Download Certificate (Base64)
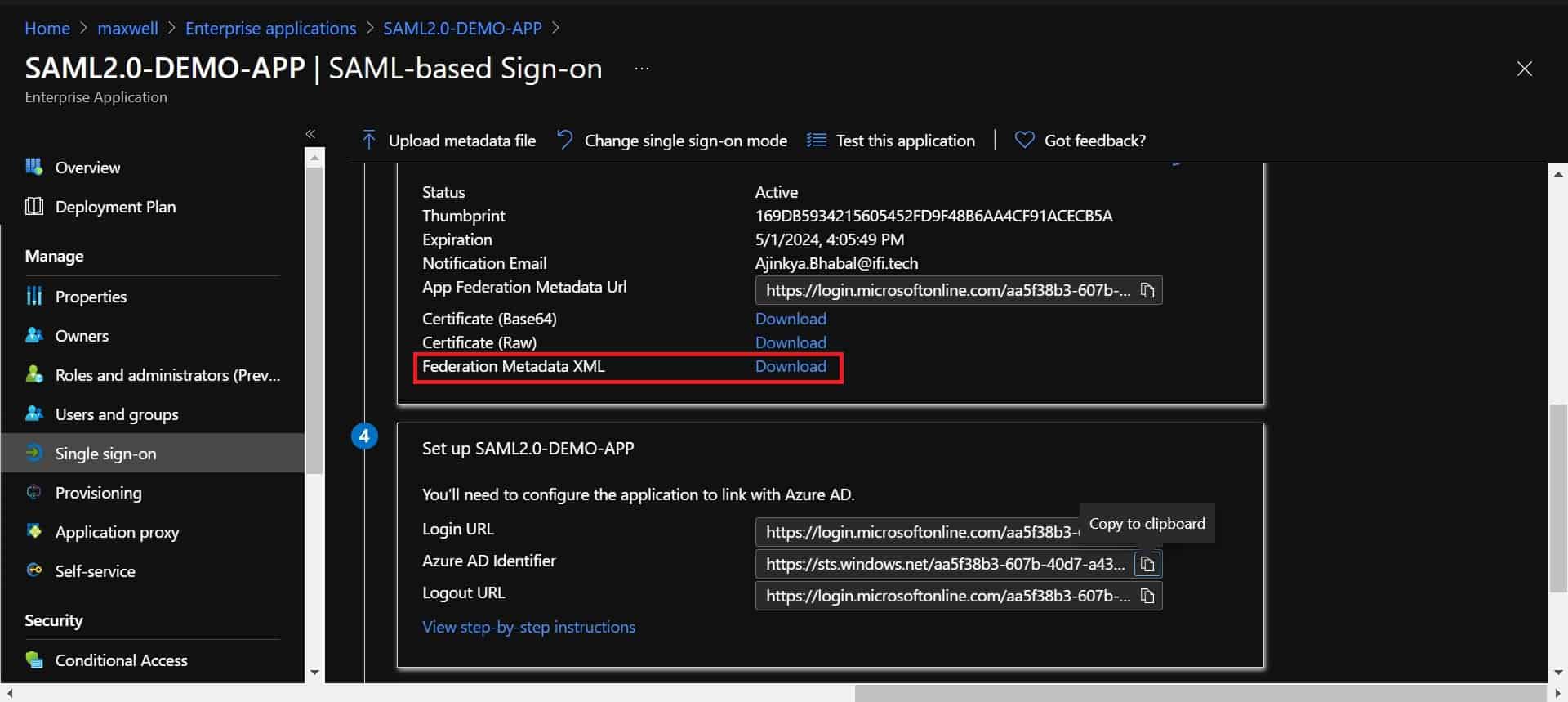The height and width of the screenshot is (702, 1568). [x=791, y=319]
